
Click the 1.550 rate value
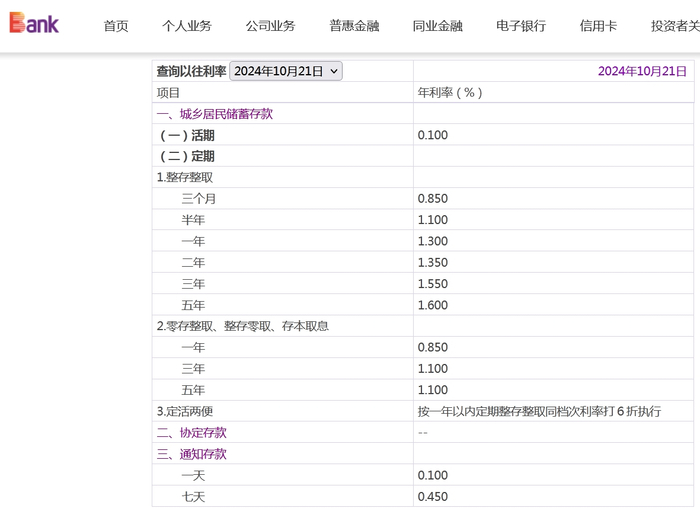[x=433, y=284]
